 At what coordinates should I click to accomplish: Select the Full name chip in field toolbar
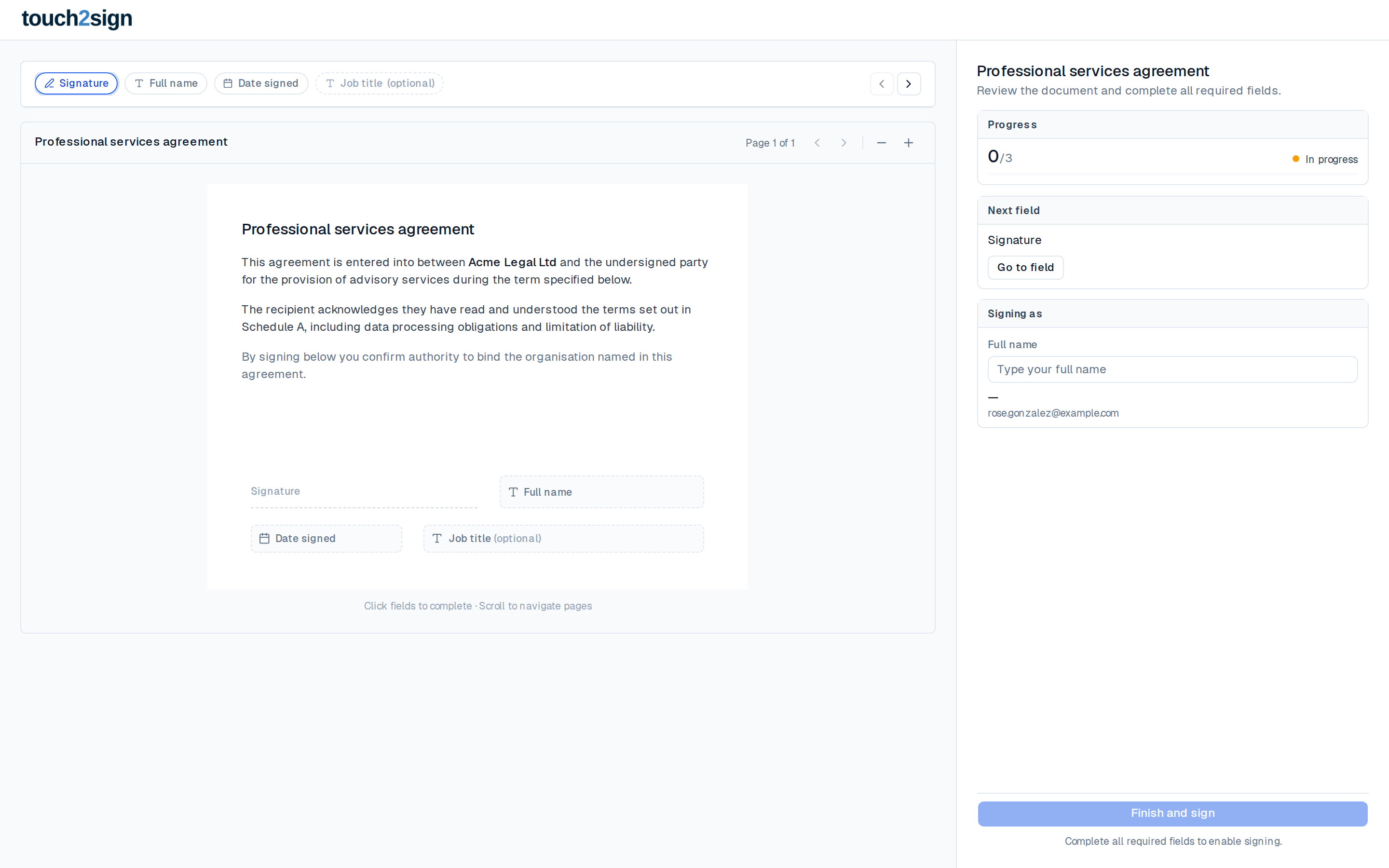pos(166,83)
